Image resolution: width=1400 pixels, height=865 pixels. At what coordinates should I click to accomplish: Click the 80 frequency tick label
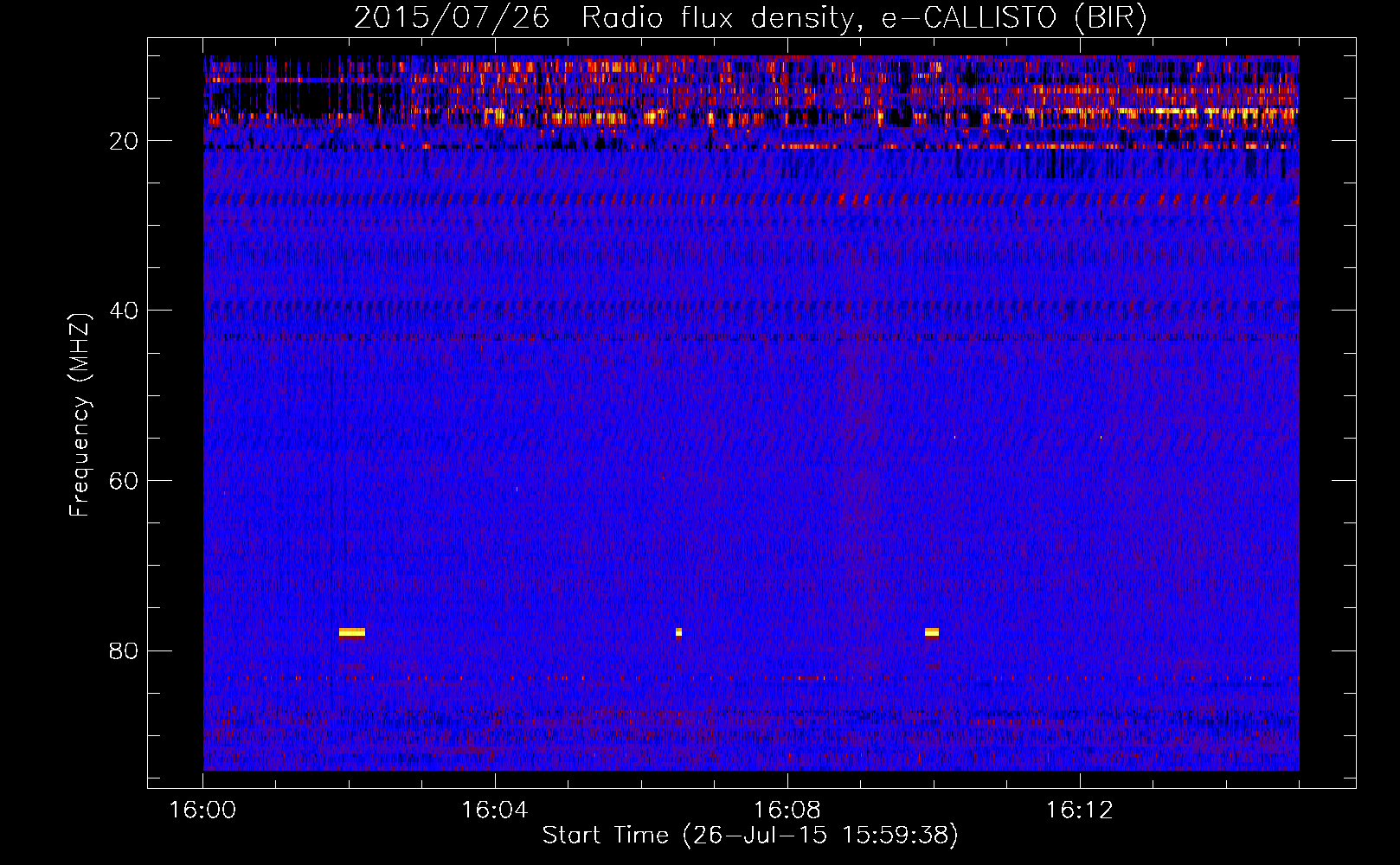point(125,650)
